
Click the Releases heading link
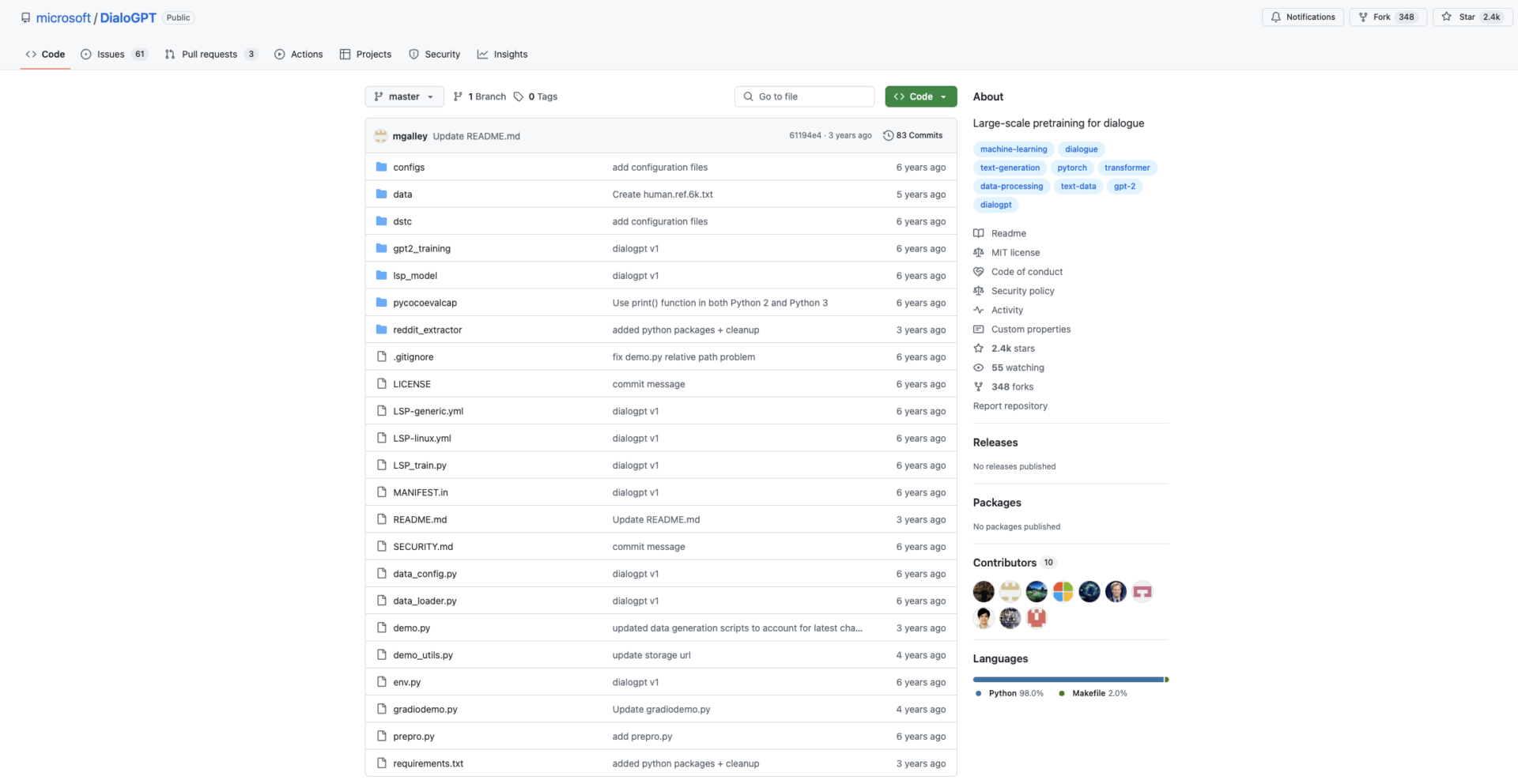995,443
